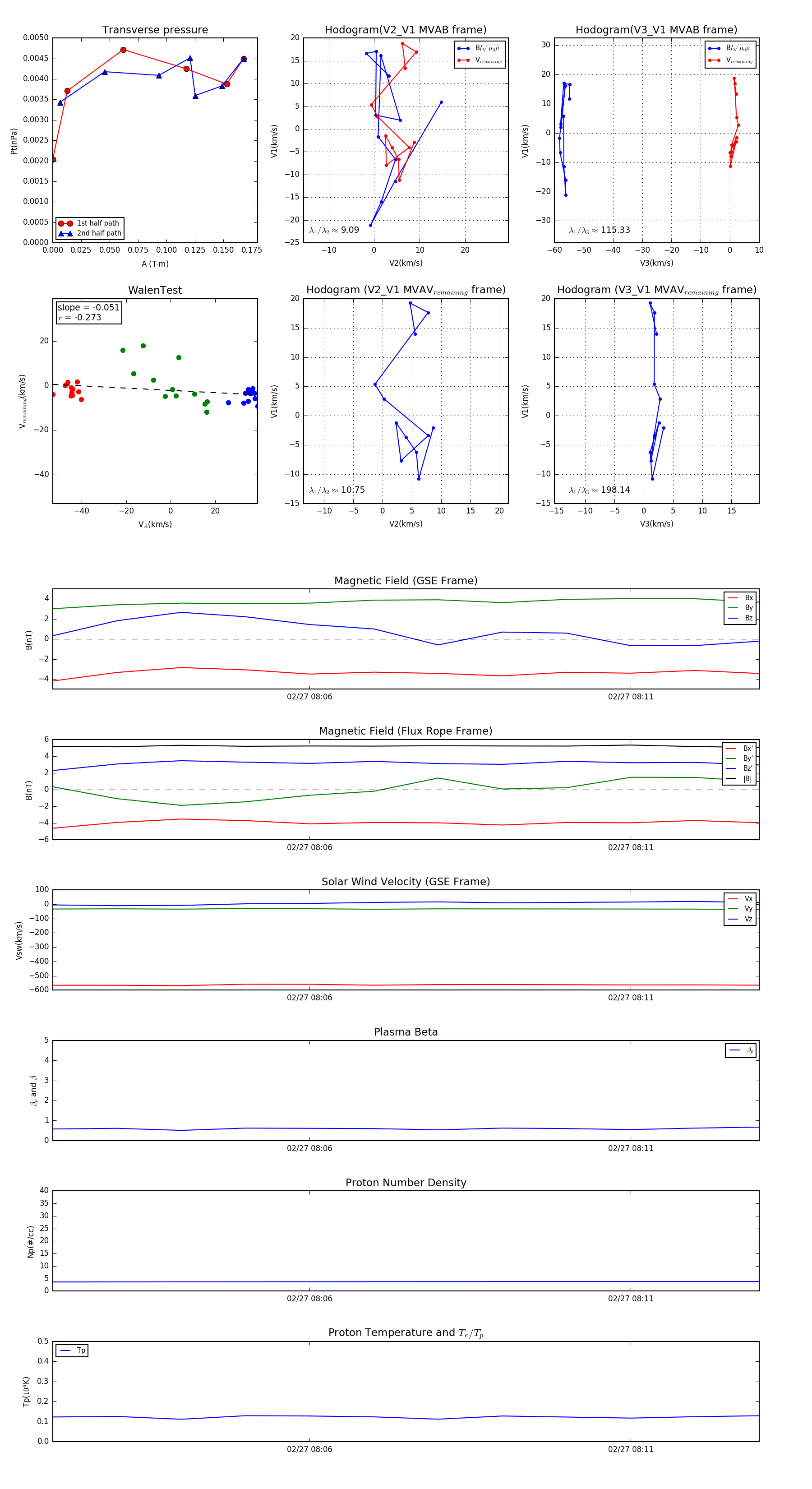Click the 'slope = -0.051' text box
Viewport: 812px width, 1489px height.
[88, 308]
